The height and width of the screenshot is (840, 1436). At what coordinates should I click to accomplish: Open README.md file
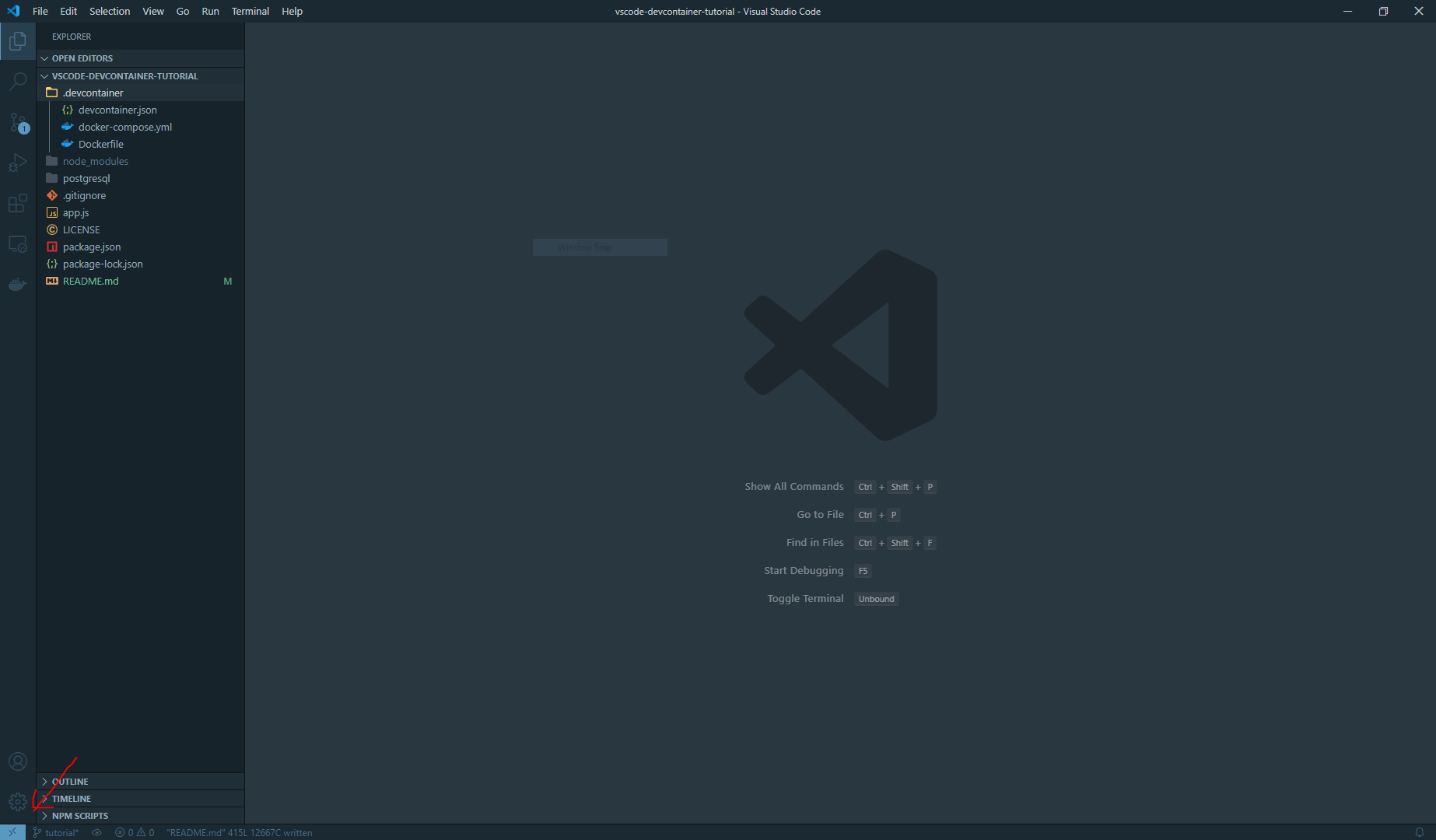coord(140,281)
